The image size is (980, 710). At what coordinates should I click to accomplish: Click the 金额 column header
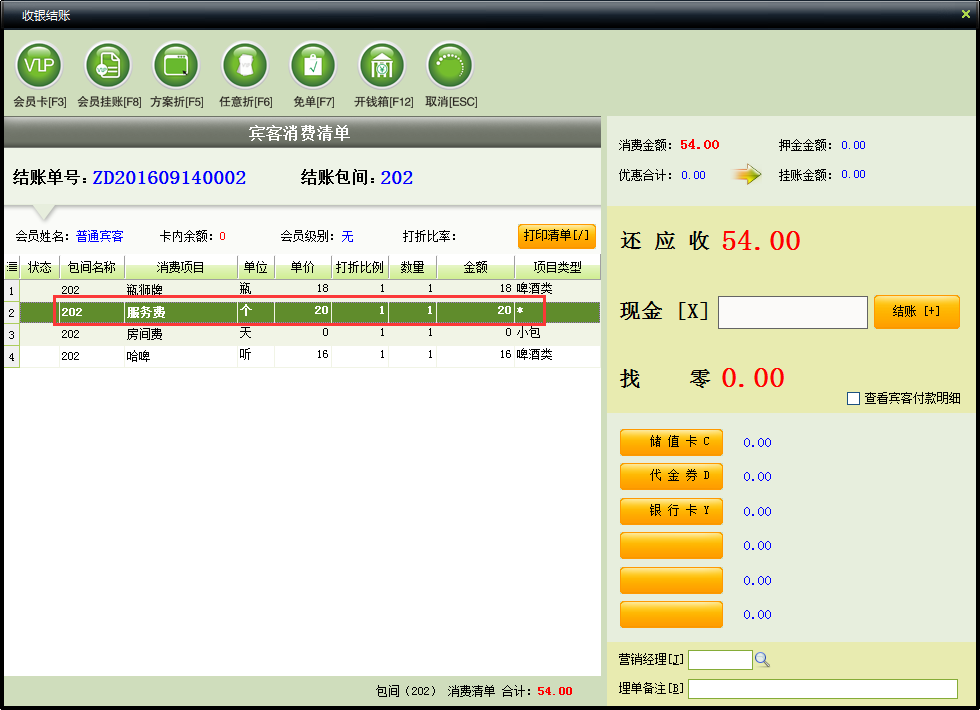[476, 268]
